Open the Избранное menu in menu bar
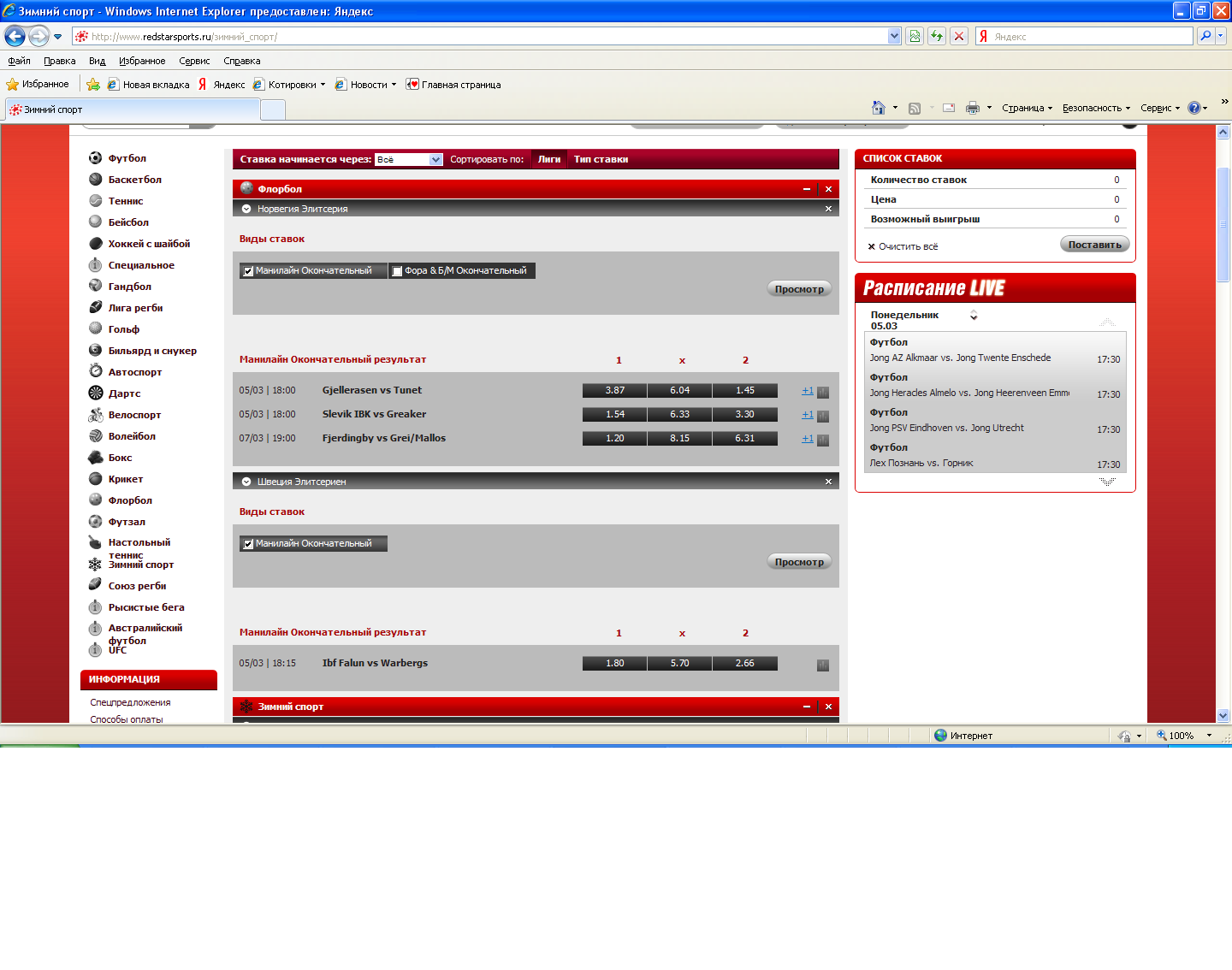 [142, 61]
